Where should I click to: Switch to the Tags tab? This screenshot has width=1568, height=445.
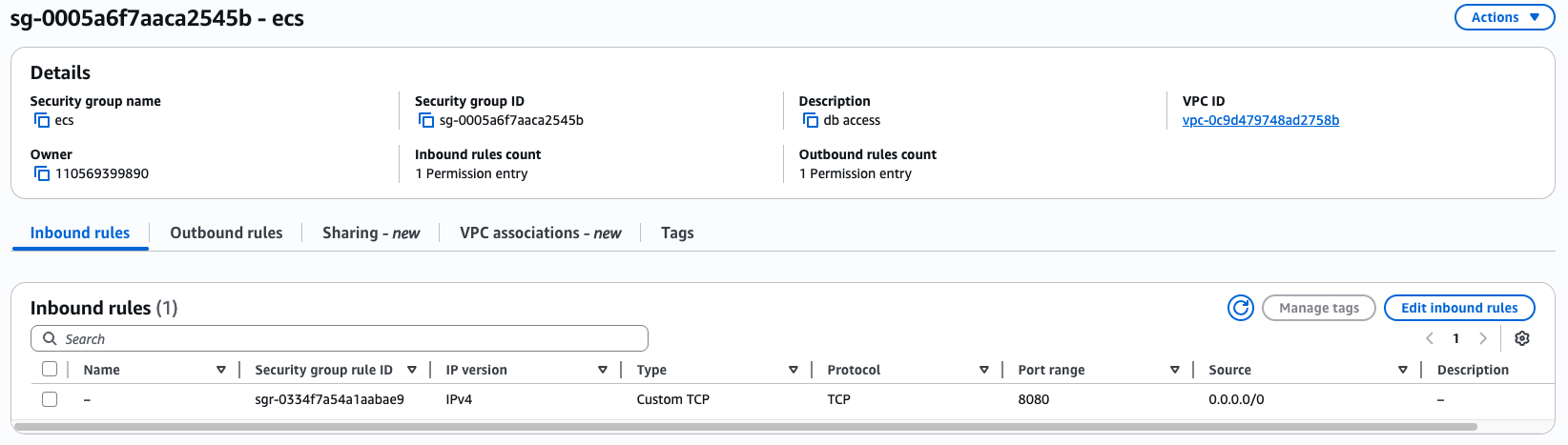click(x=677, y=233)
